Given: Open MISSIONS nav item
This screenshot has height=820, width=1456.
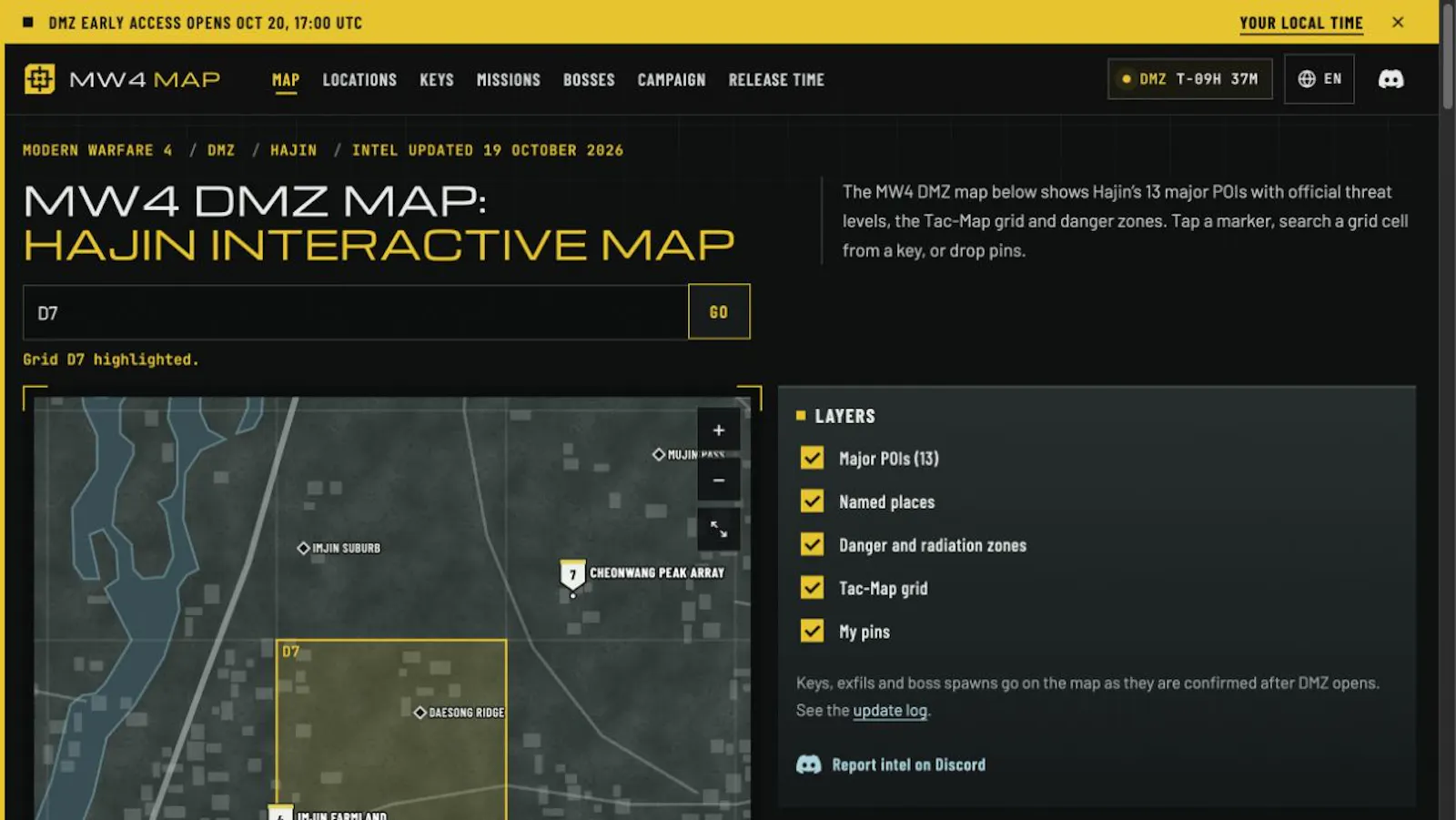Looking at the screenshot, I should [509, 80].
